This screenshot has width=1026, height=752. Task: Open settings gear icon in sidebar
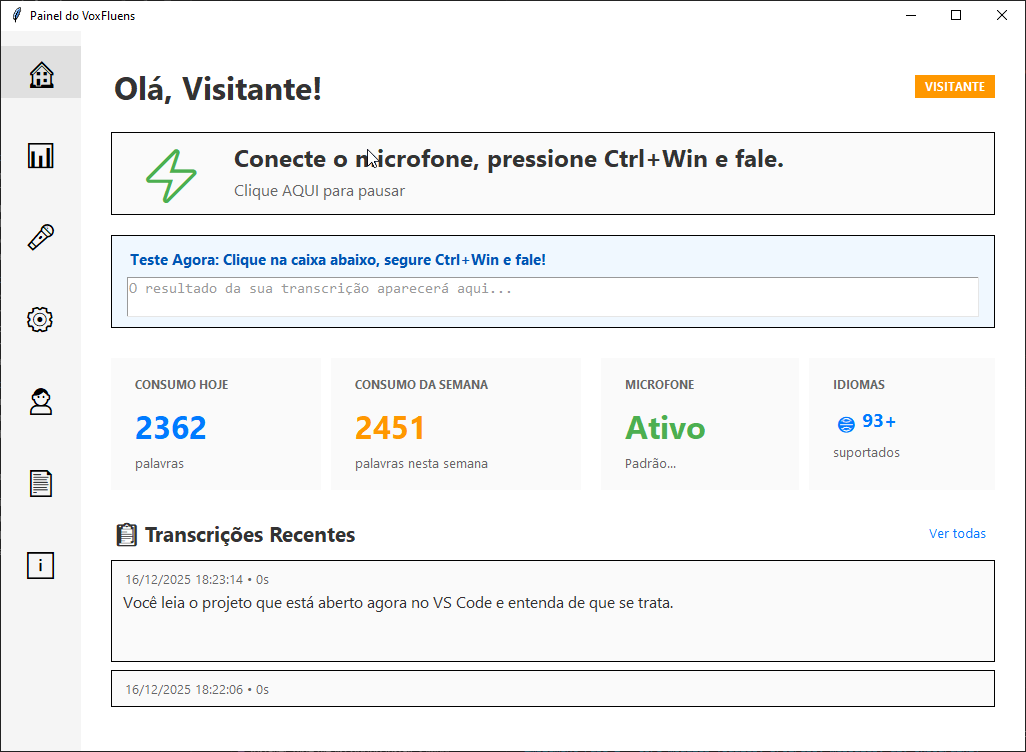41,320
